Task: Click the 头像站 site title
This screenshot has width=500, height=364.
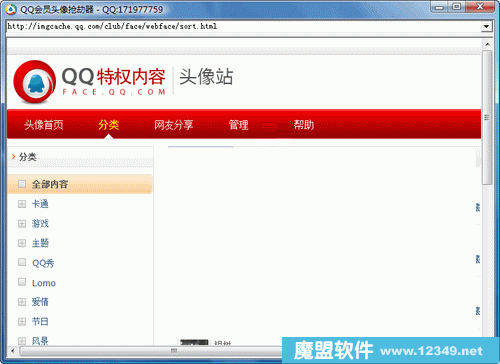Action: (x=206, y=77)
